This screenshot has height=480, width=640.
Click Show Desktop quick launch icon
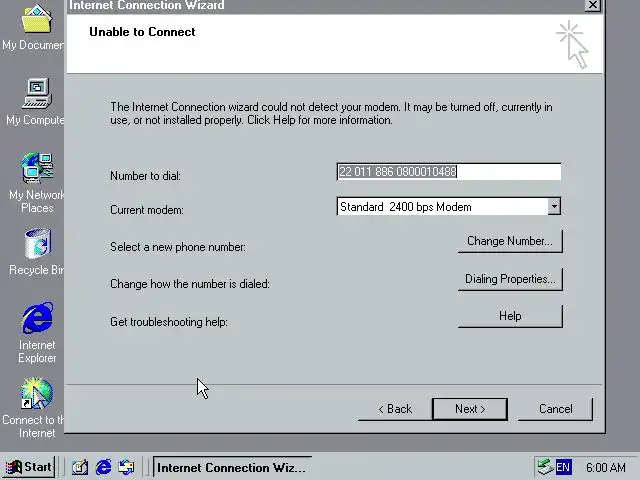[80, 467]
